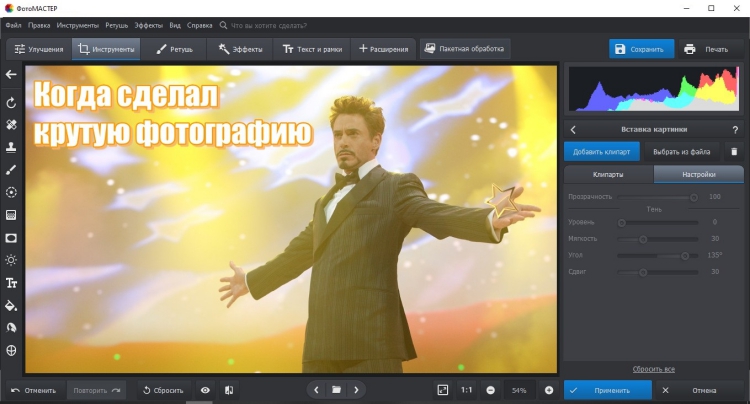750x404 pixels.
Task: Click the search field Что вы хотите сделать
Action: pos(269,25)
